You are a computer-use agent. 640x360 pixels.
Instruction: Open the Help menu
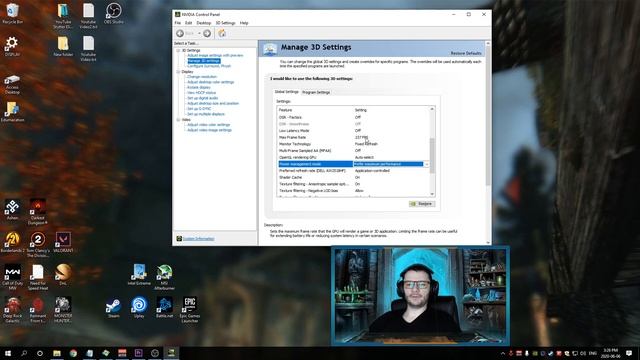(244, 23)
